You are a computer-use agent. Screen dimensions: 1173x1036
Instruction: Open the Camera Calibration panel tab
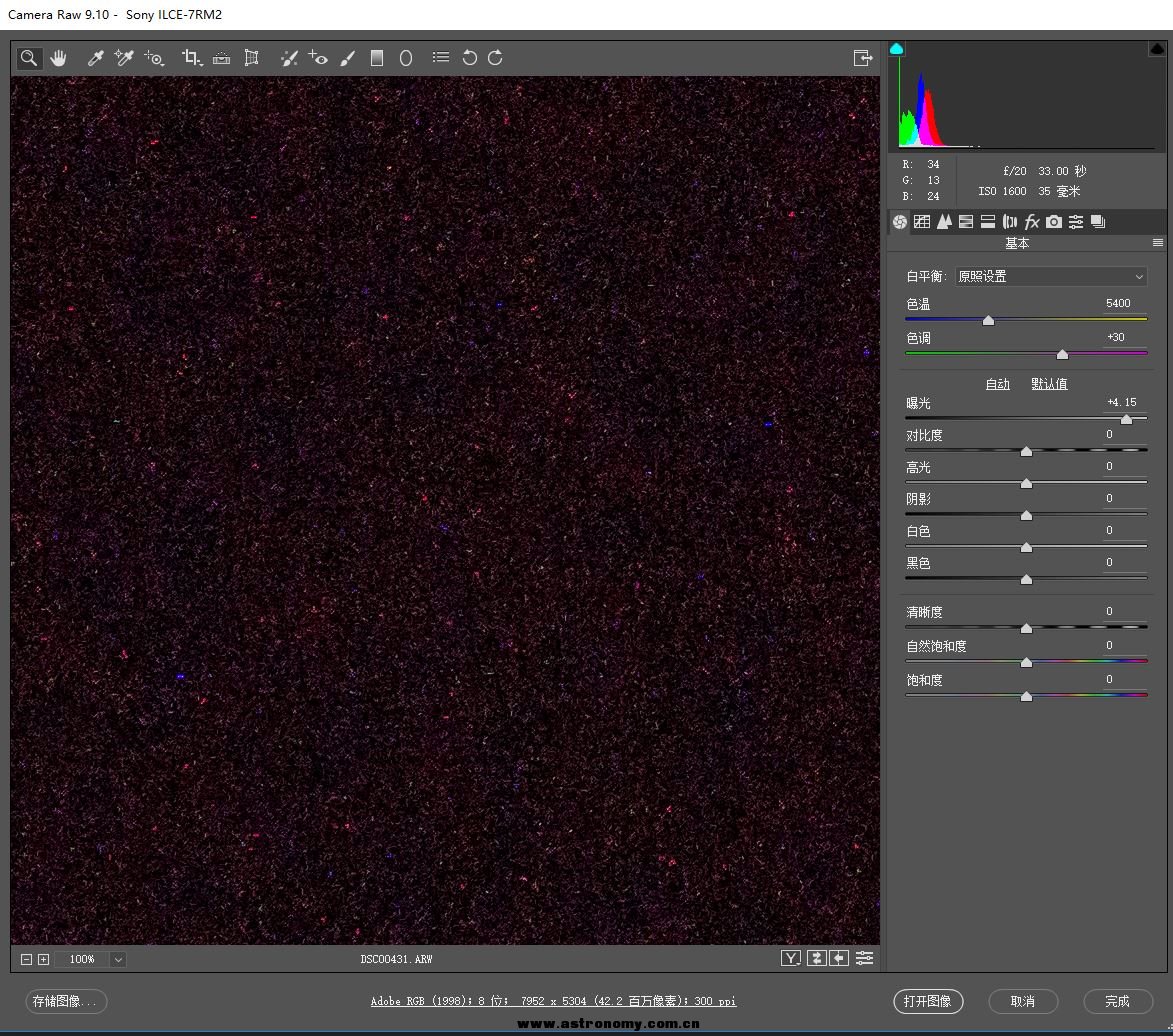(1054, 222)
